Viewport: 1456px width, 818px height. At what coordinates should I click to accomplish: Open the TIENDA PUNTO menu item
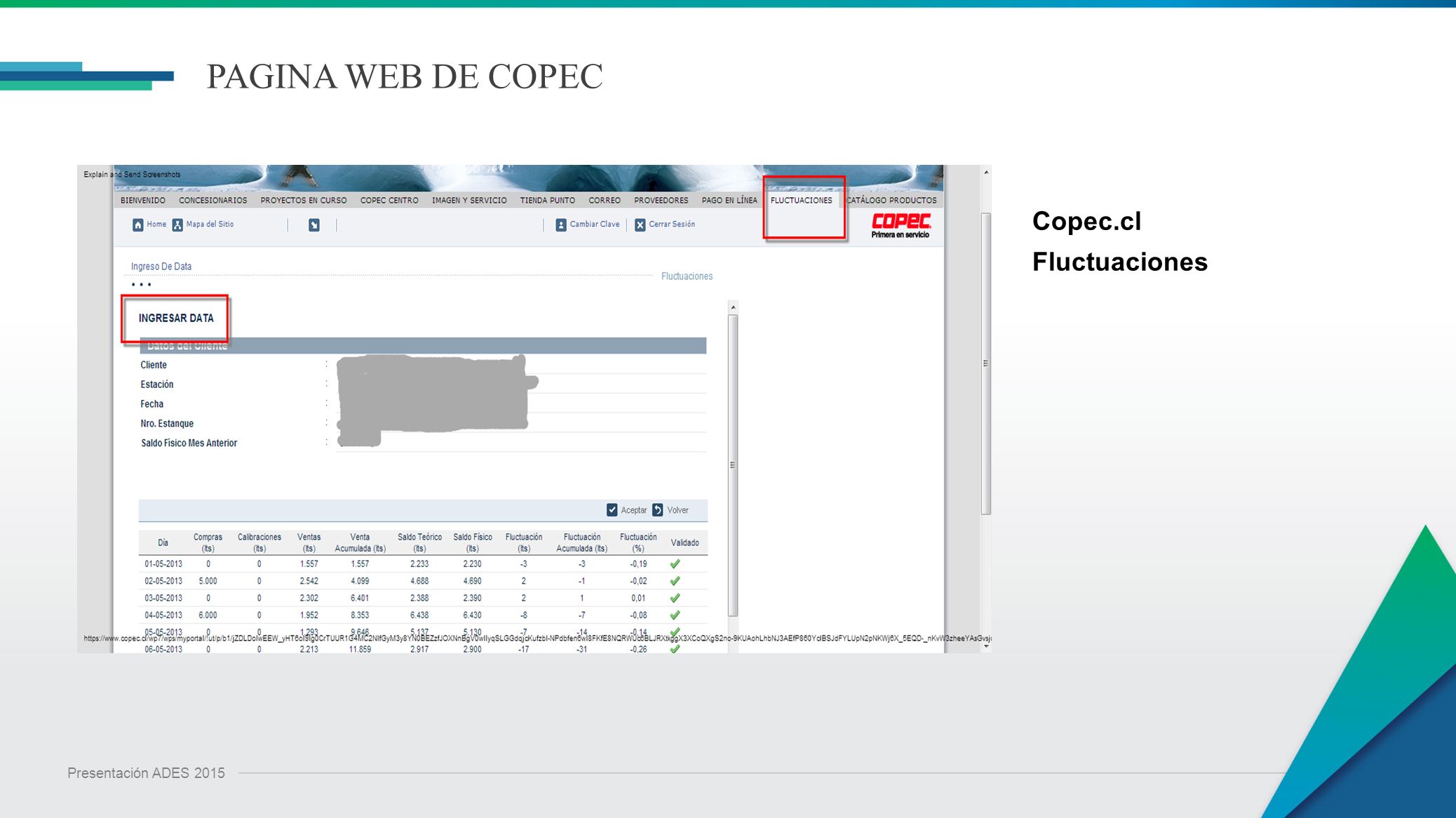548,201
